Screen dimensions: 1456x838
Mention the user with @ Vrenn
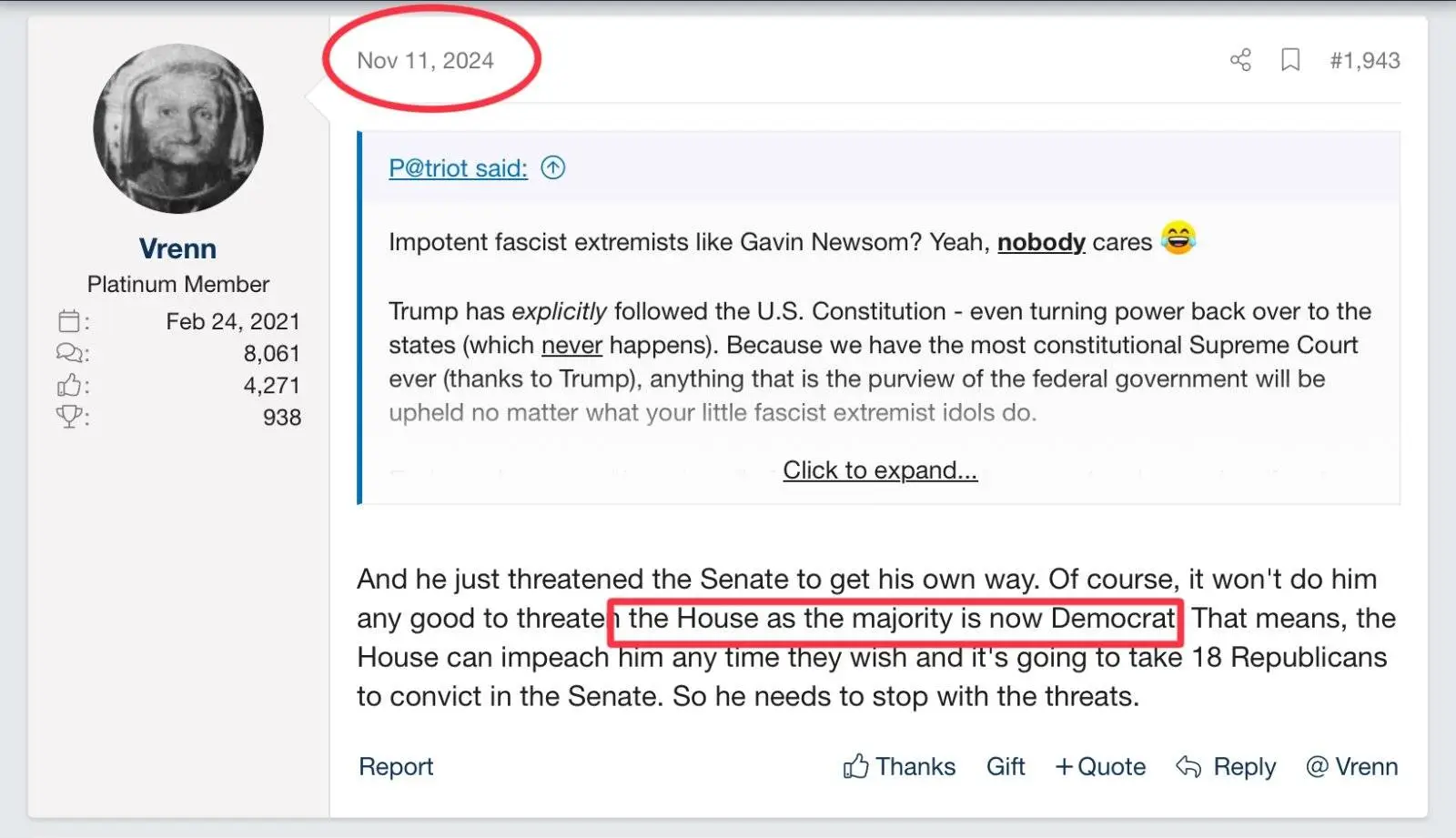1351,766
